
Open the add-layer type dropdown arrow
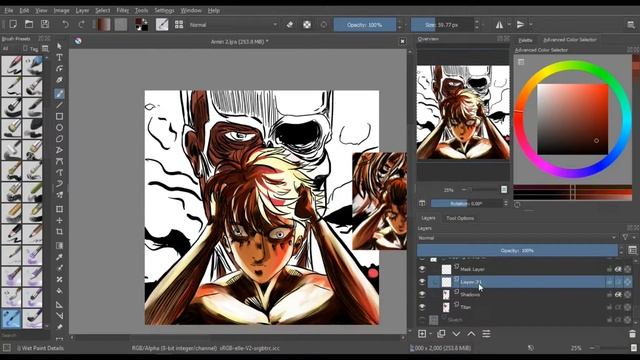tap(431, 334)
